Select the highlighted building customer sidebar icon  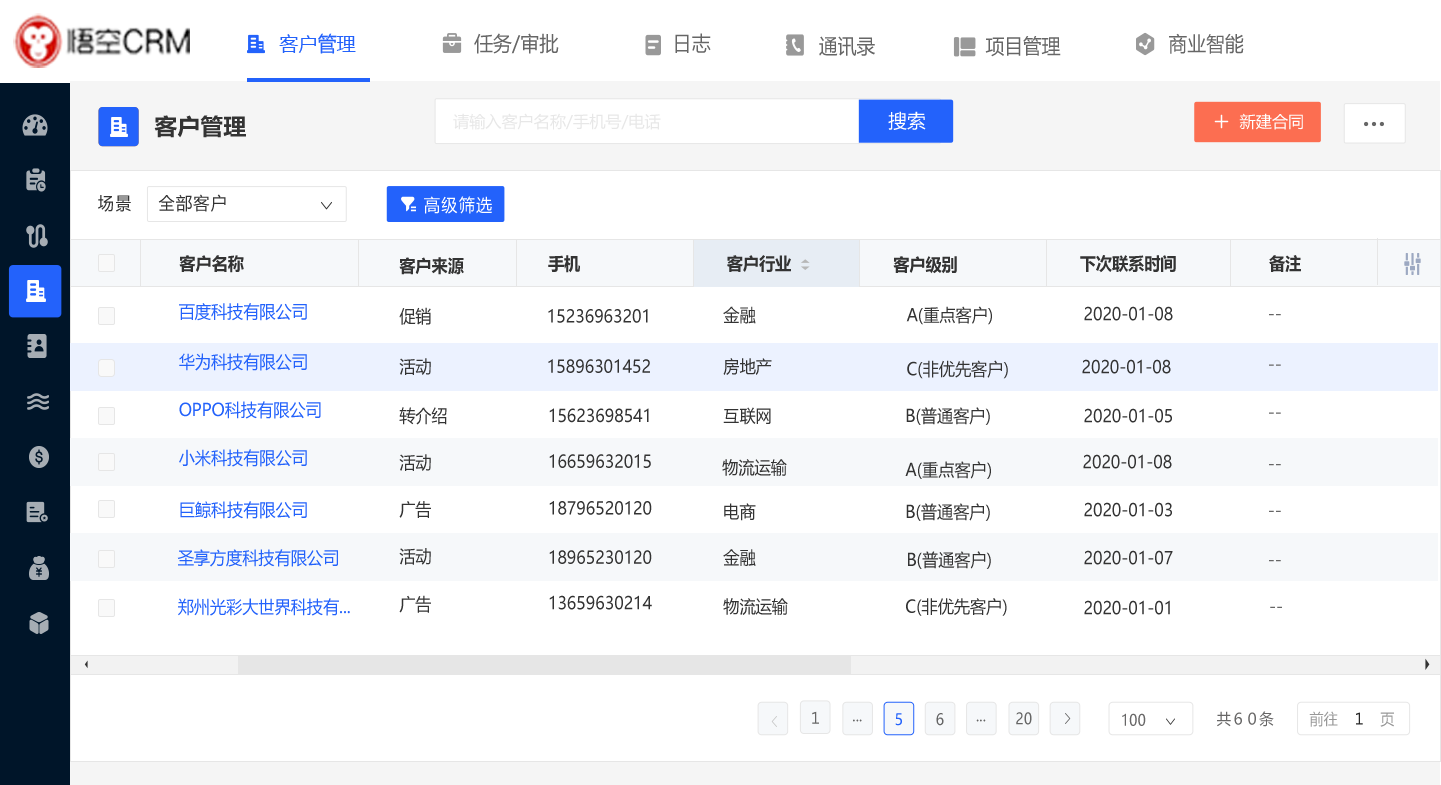pos(35,291)
